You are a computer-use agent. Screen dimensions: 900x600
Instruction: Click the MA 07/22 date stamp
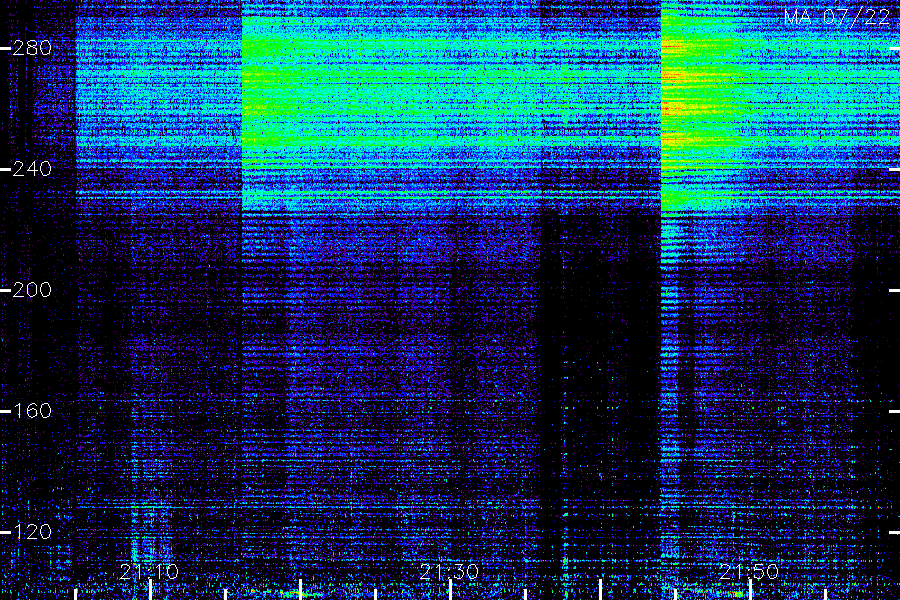(x=837, y=17)
